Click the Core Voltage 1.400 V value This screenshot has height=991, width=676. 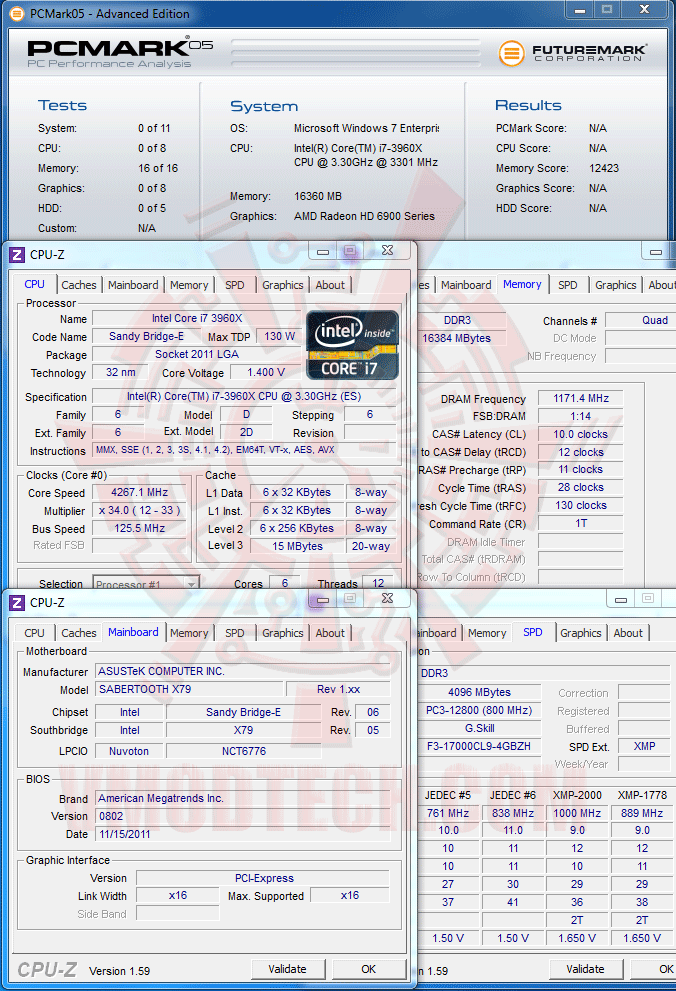pos(266,372)
